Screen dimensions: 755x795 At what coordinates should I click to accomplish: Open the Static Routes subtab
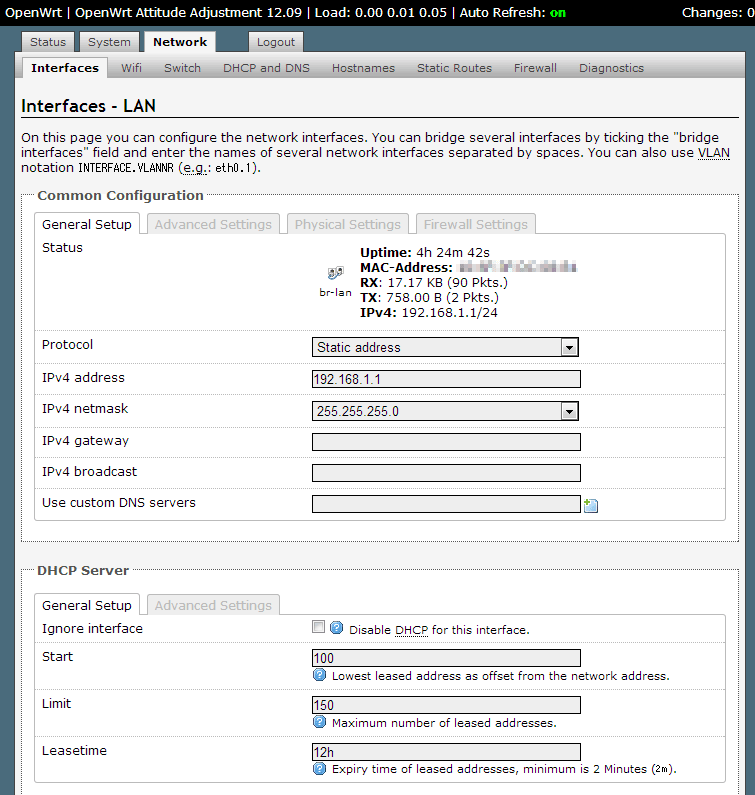tap(454, 68)
